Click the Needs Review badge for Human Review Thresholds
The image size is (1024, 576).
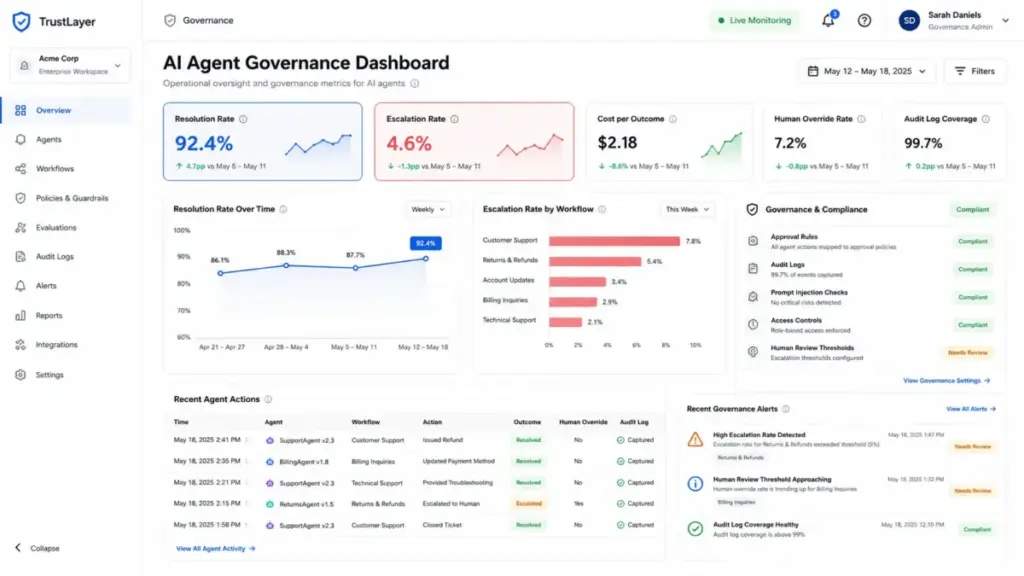968,353
